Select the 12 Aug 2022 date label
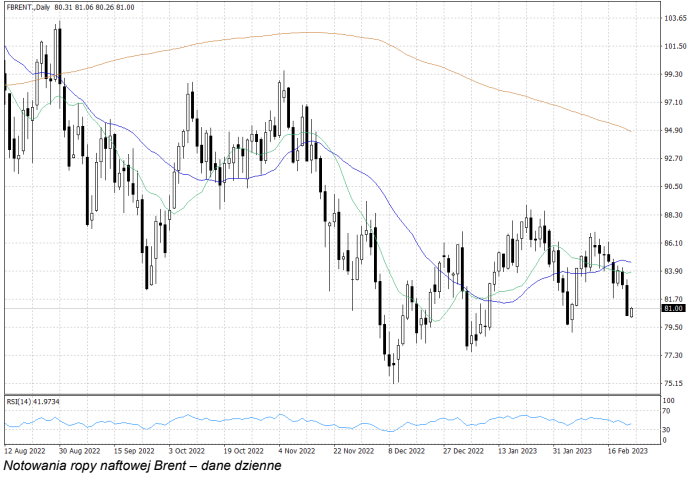690x477 pixels. (x=26, y=450)
